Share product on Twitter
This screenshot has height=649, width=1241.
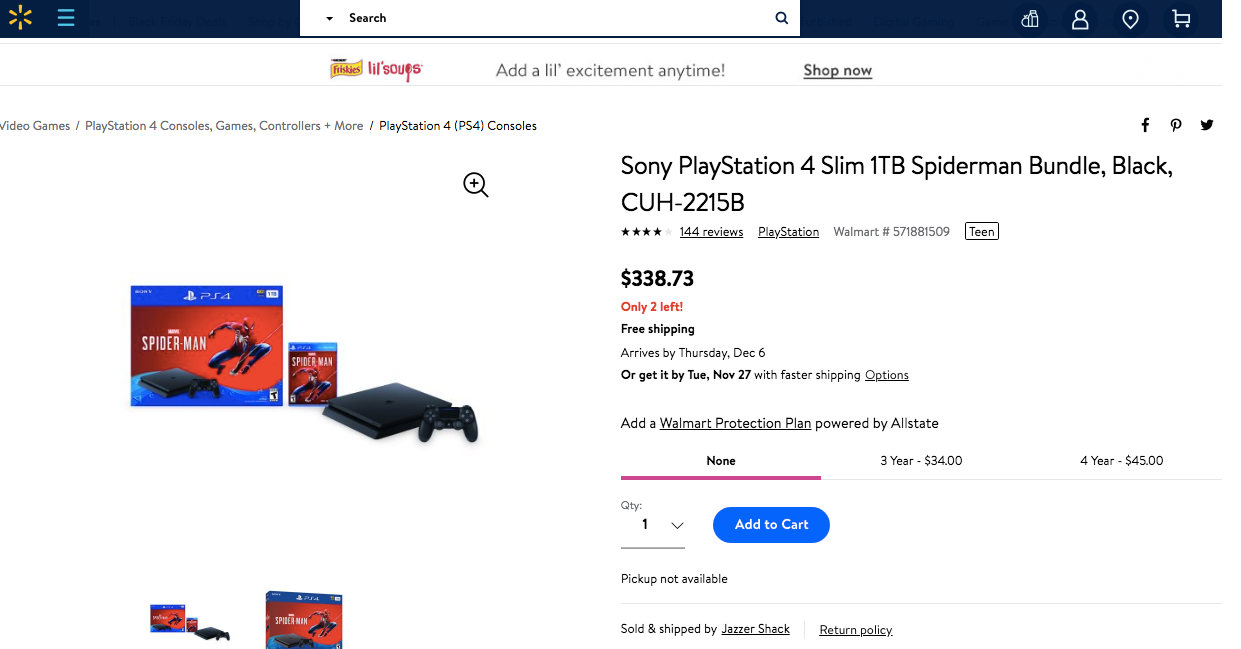(x=1207, y=125)
